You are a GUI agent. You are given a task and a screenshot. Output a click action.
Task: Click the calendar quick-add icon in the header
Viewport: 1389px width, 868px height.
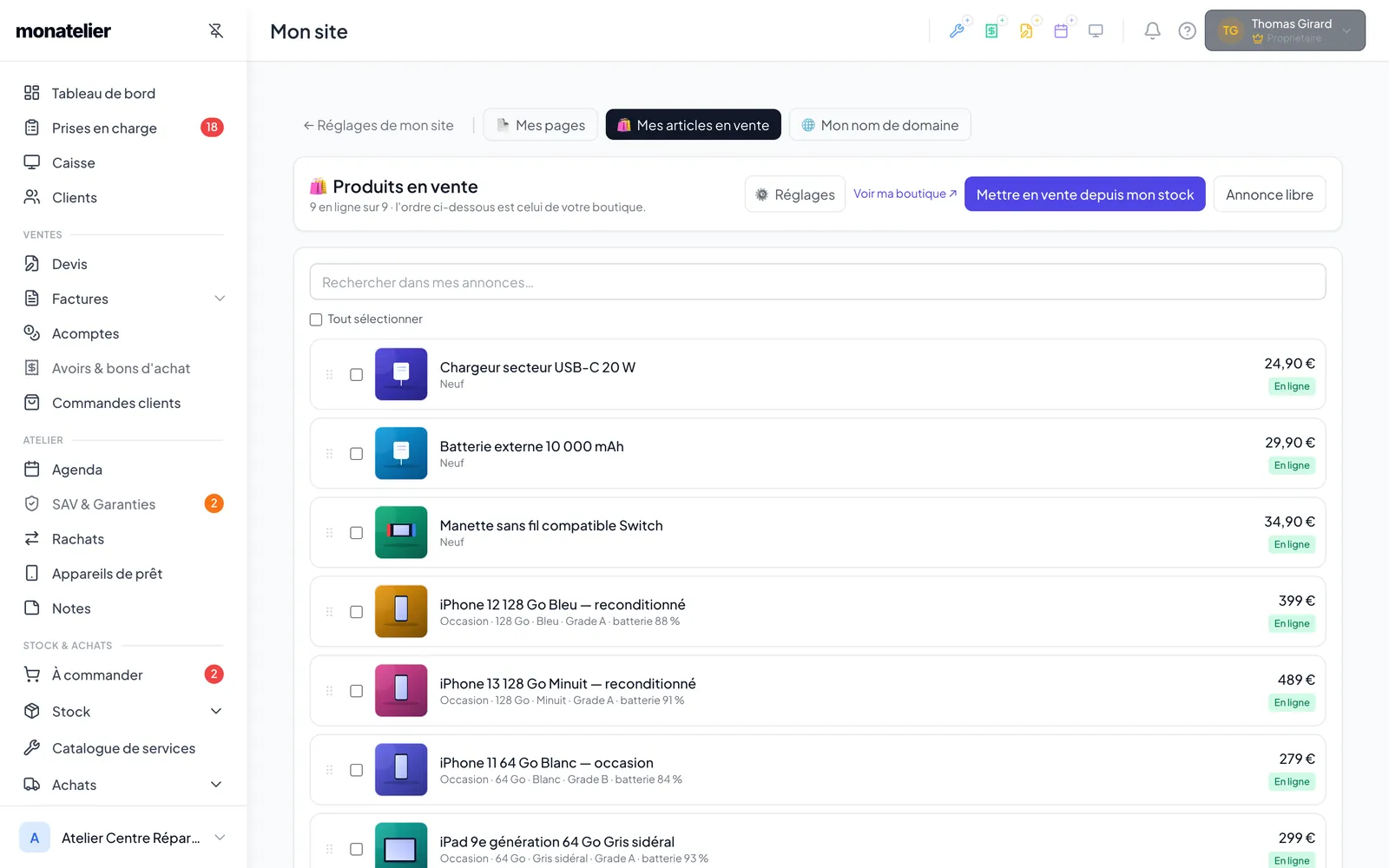click(1061, 31)
